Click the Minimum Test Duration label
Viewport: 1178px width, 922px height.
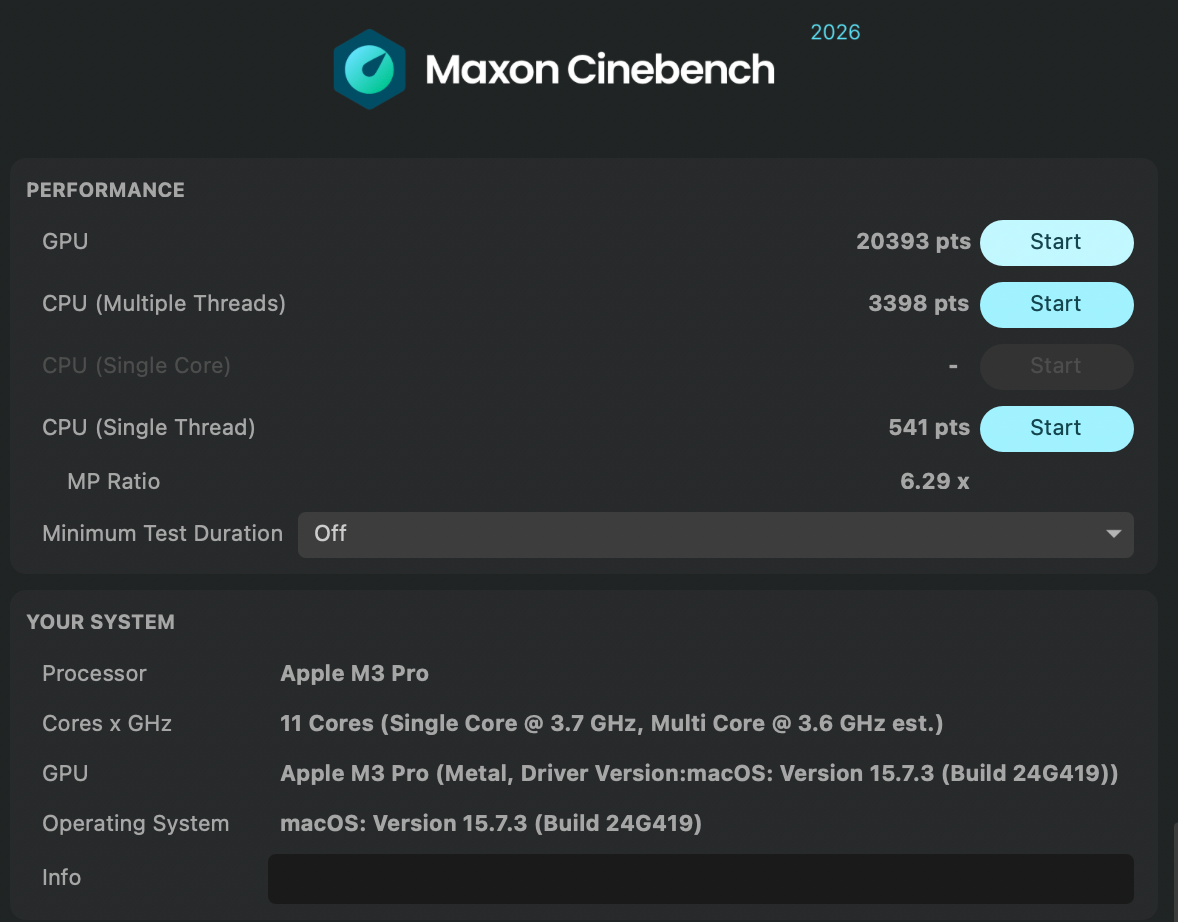pyautogui.click(x=162, y=533)
